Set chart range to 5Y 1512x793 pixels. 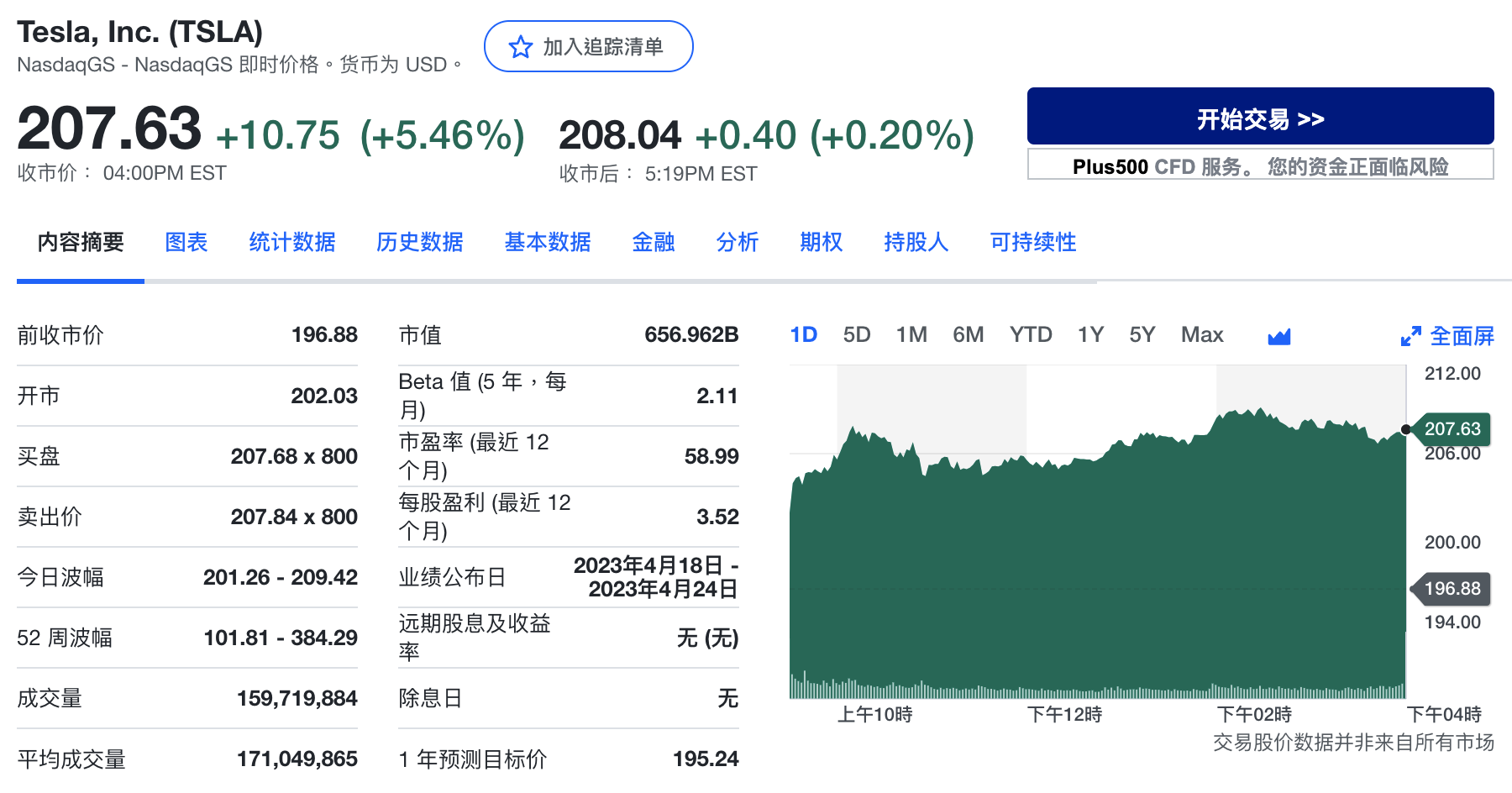click(x=1142, y=335)
